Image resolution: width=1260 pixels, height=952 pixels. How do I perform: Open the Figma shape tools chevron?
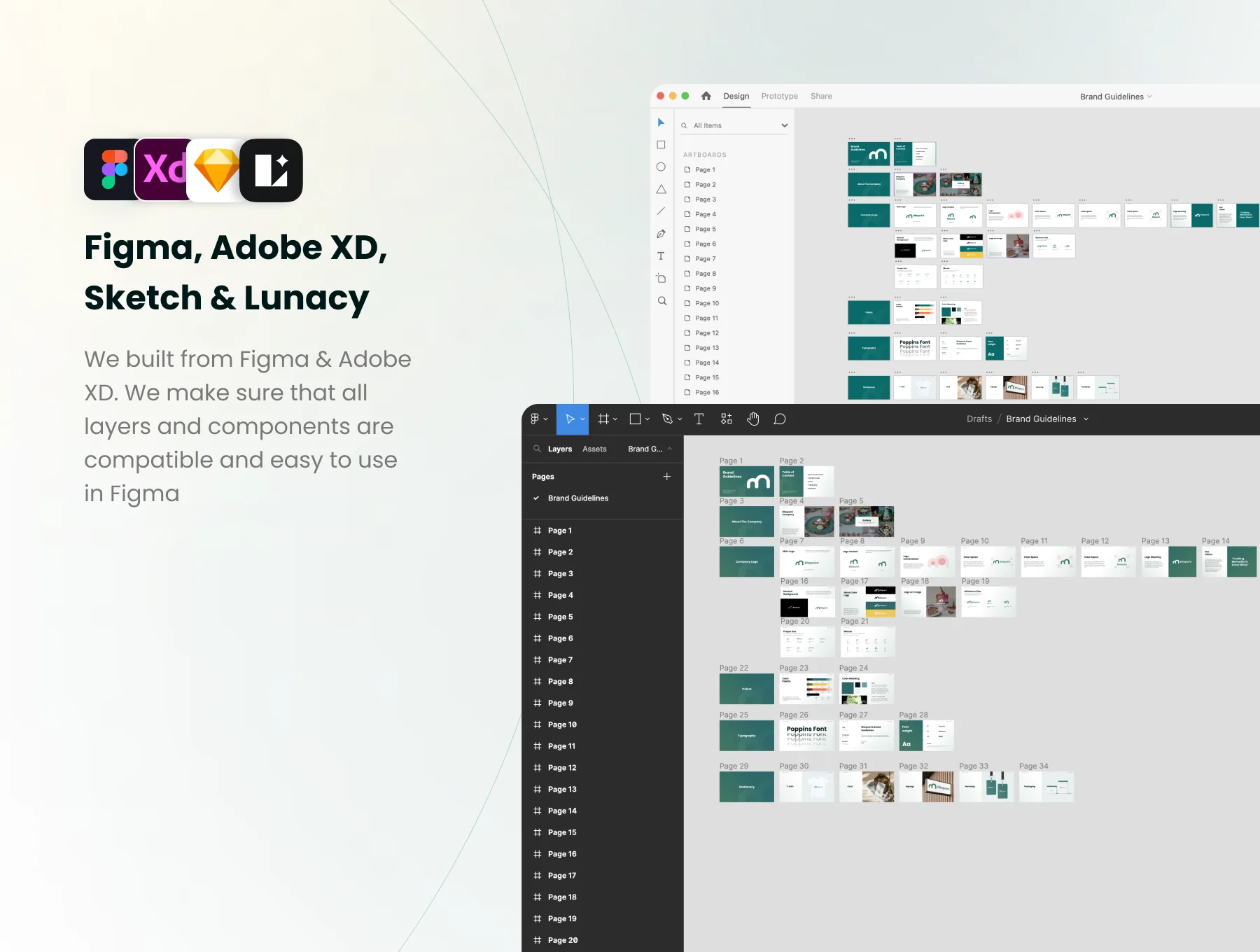coord(647,419)
